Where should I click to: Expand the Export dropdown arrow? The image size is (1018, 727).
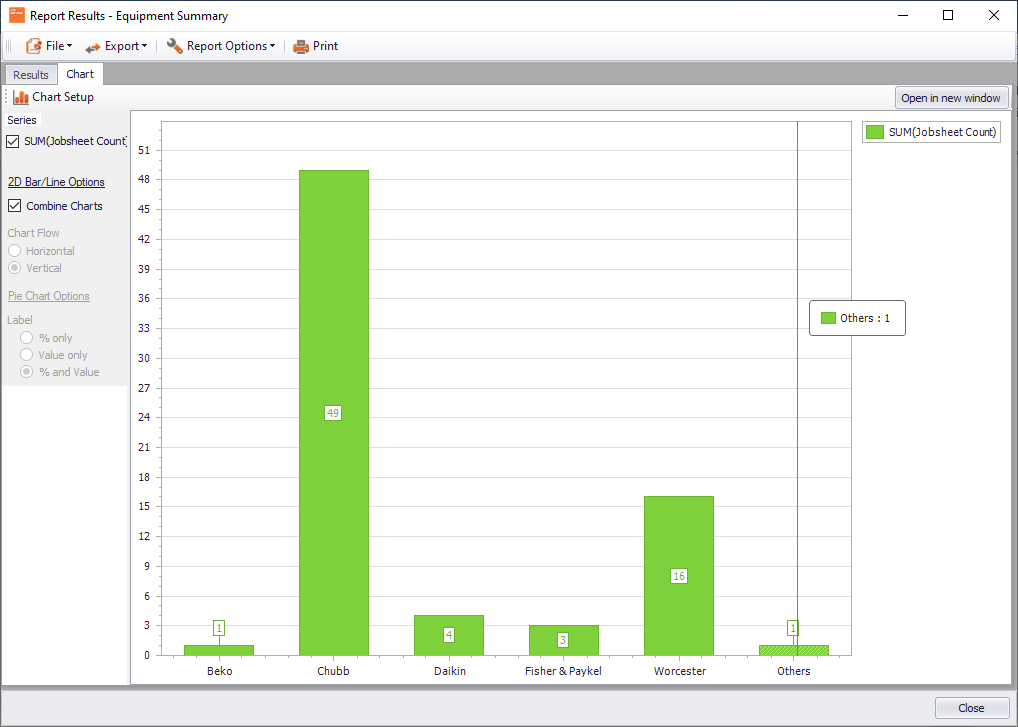(x=144, y=46)
